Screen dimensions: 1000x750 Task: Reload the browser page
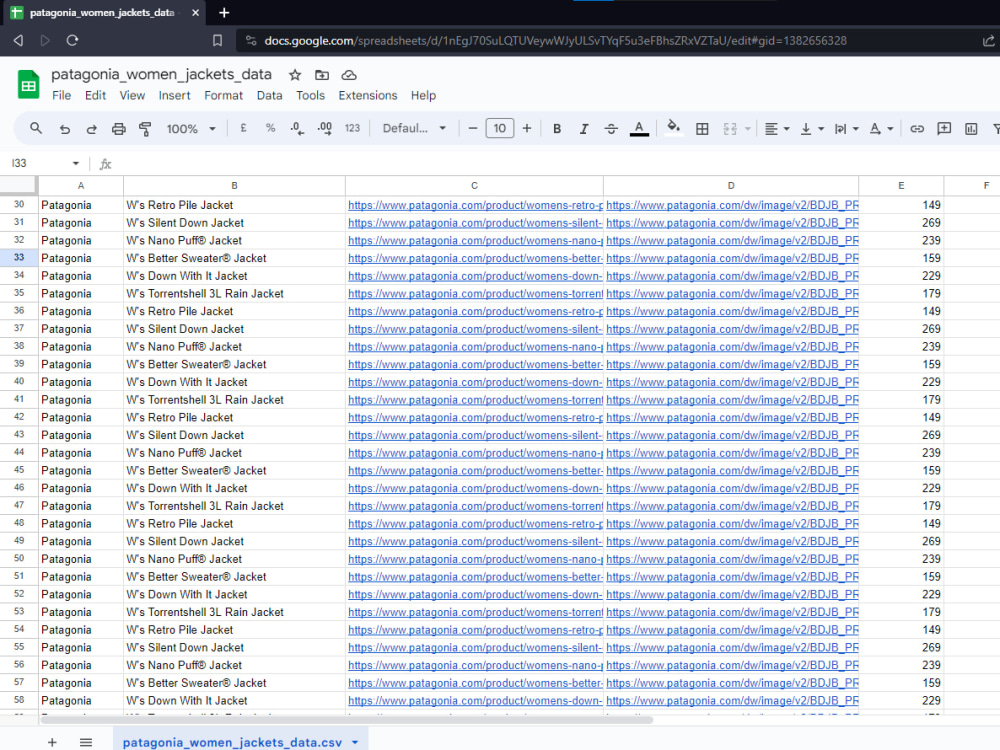tap(72, 40)
